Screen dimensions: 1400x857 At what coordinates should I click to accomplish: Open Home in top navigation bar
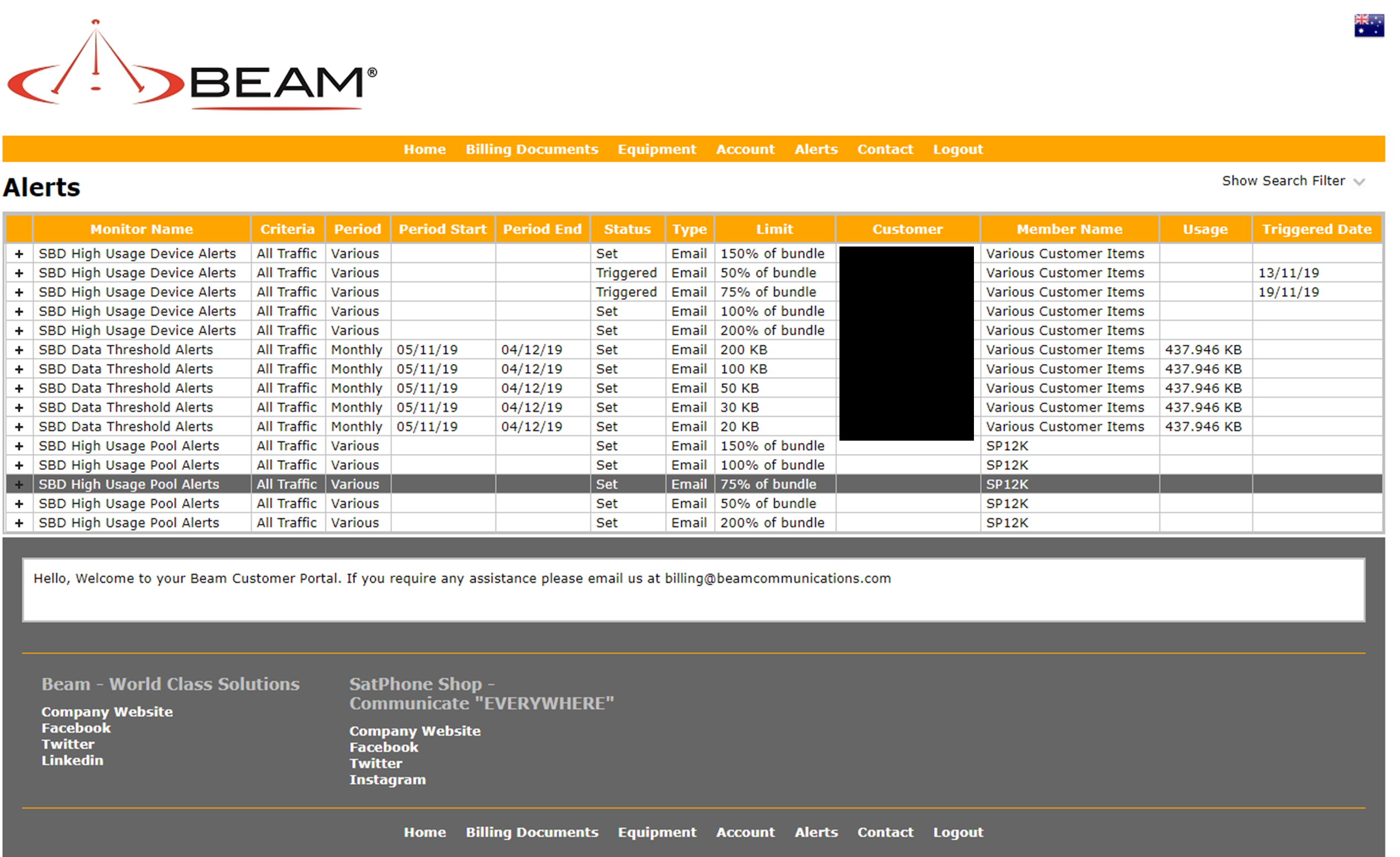pos(424,149)
